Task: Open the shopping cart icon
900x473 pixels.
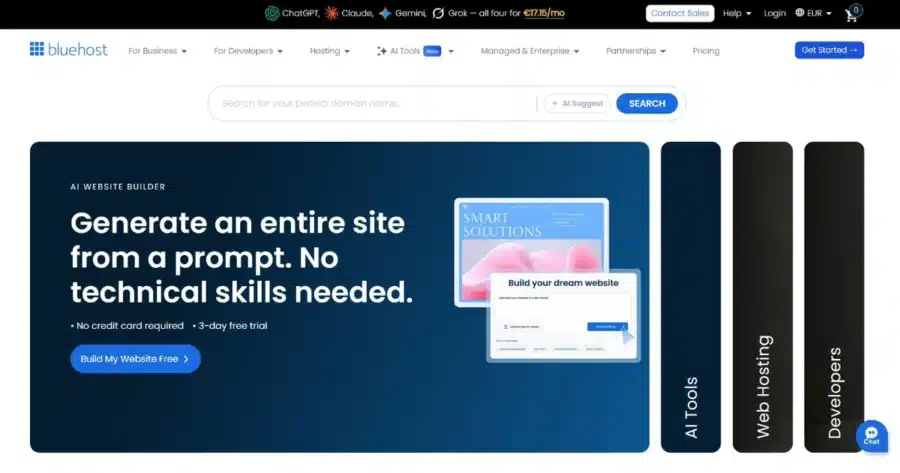Action: [x=851, y=15]
